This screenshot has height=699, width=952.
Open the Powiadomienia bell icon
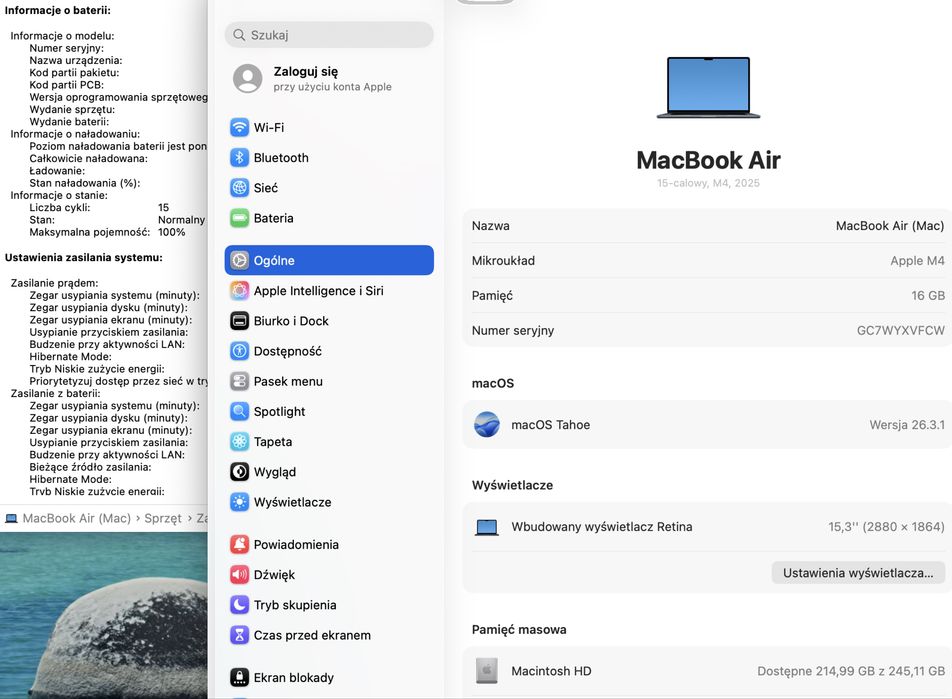click(239, 545)
